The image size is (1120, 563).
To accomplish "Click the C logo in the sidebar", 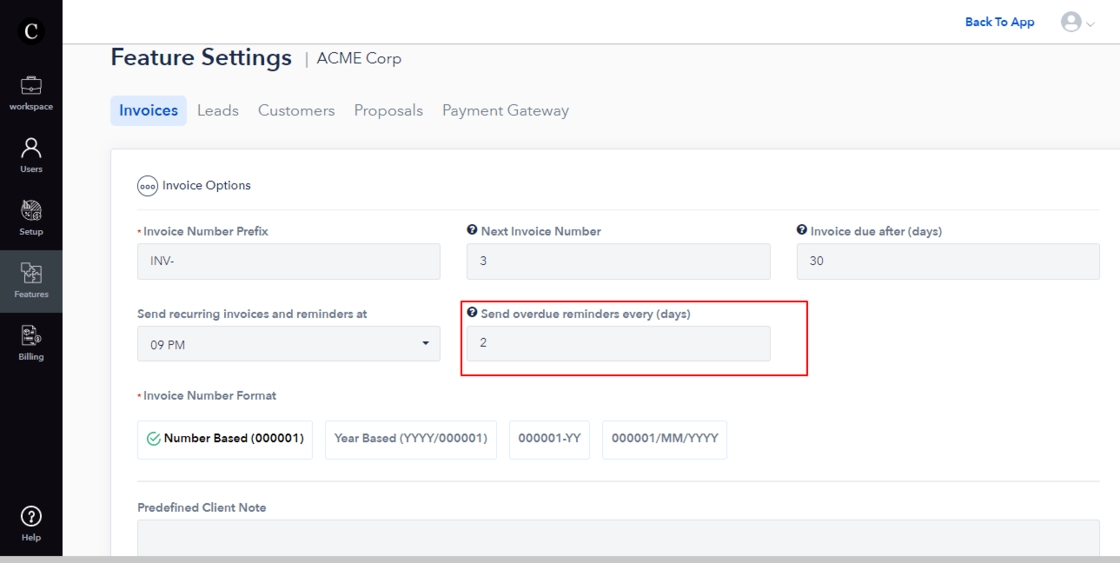I will click(31, 31).
